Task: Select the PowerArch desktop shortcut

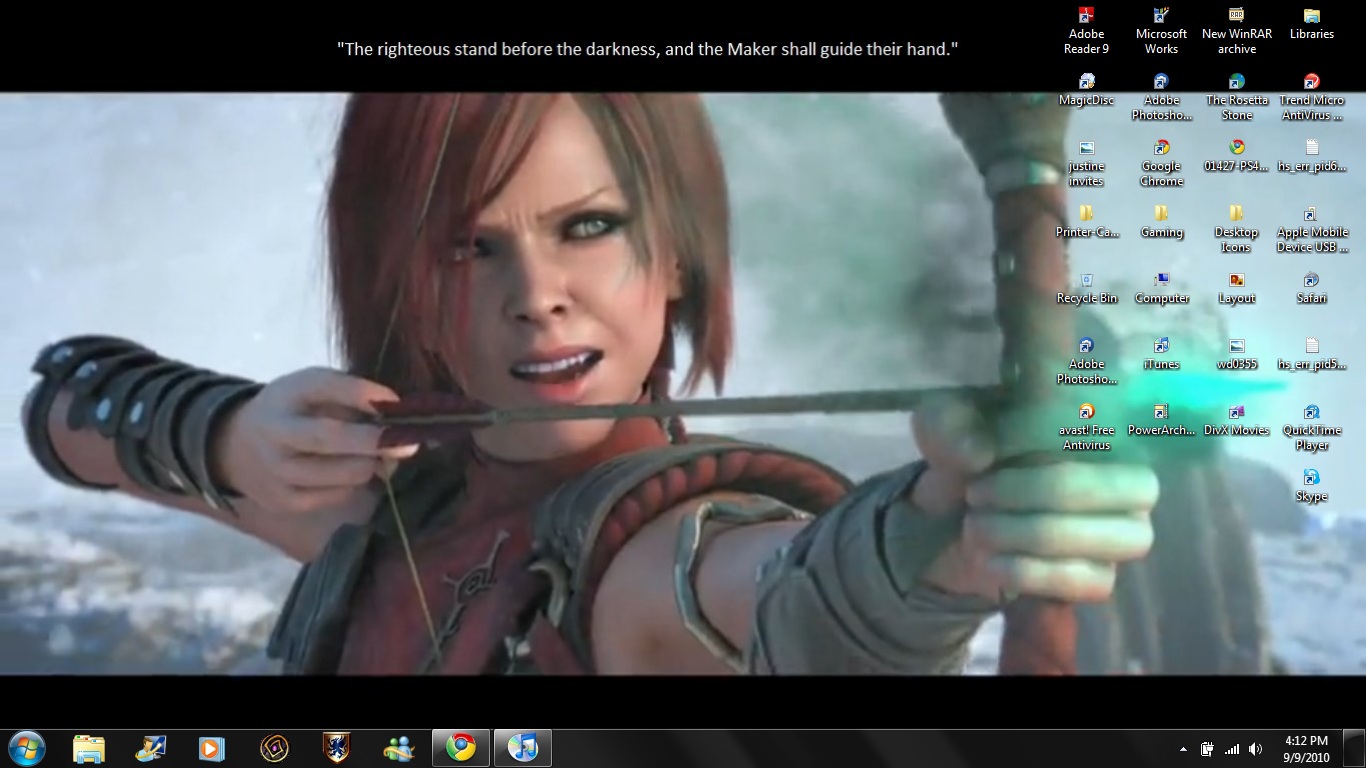Action: pos(1161,419)
